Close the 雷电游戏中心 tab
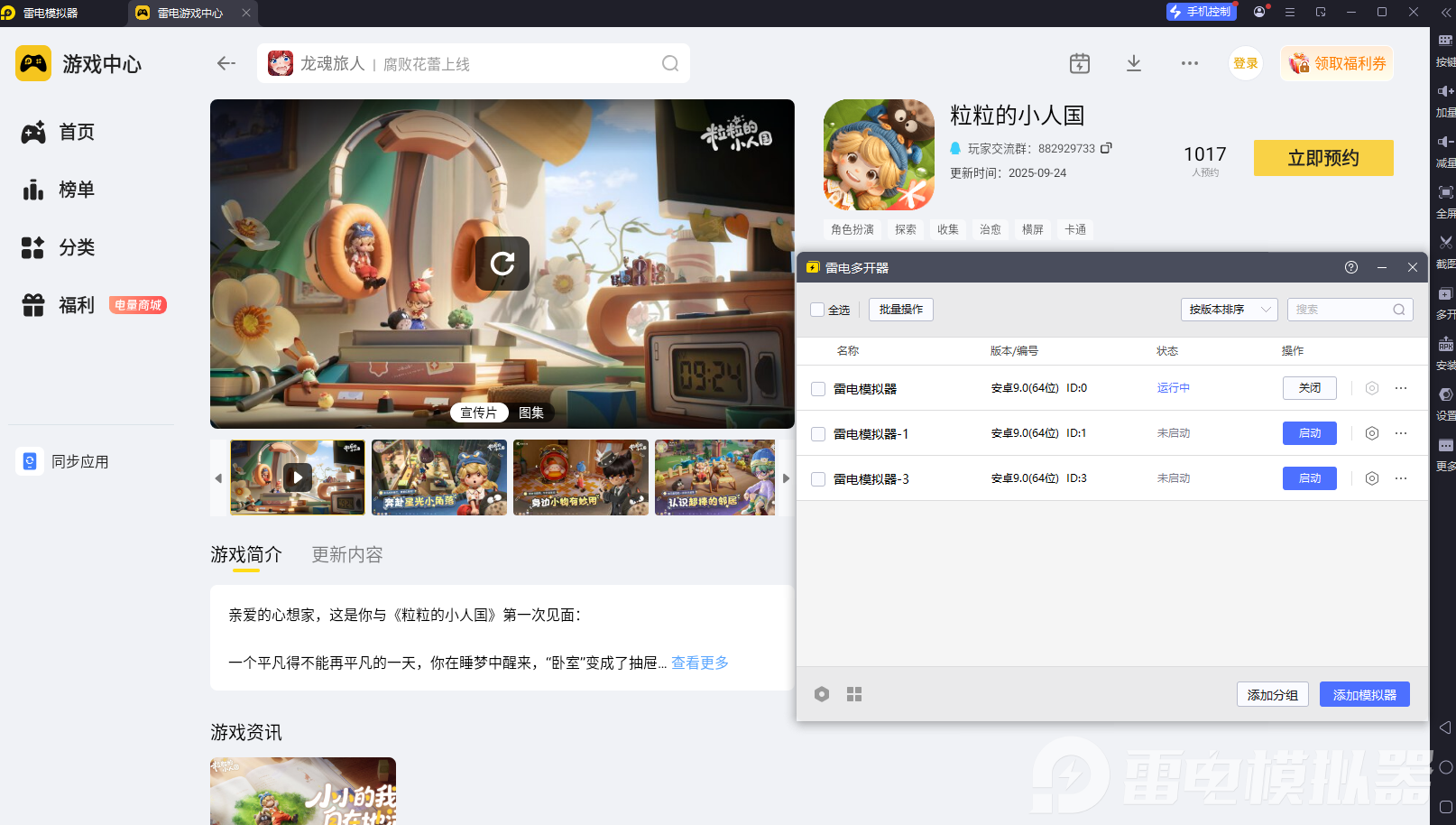1456x825 pixels. (x=246, y=13)
